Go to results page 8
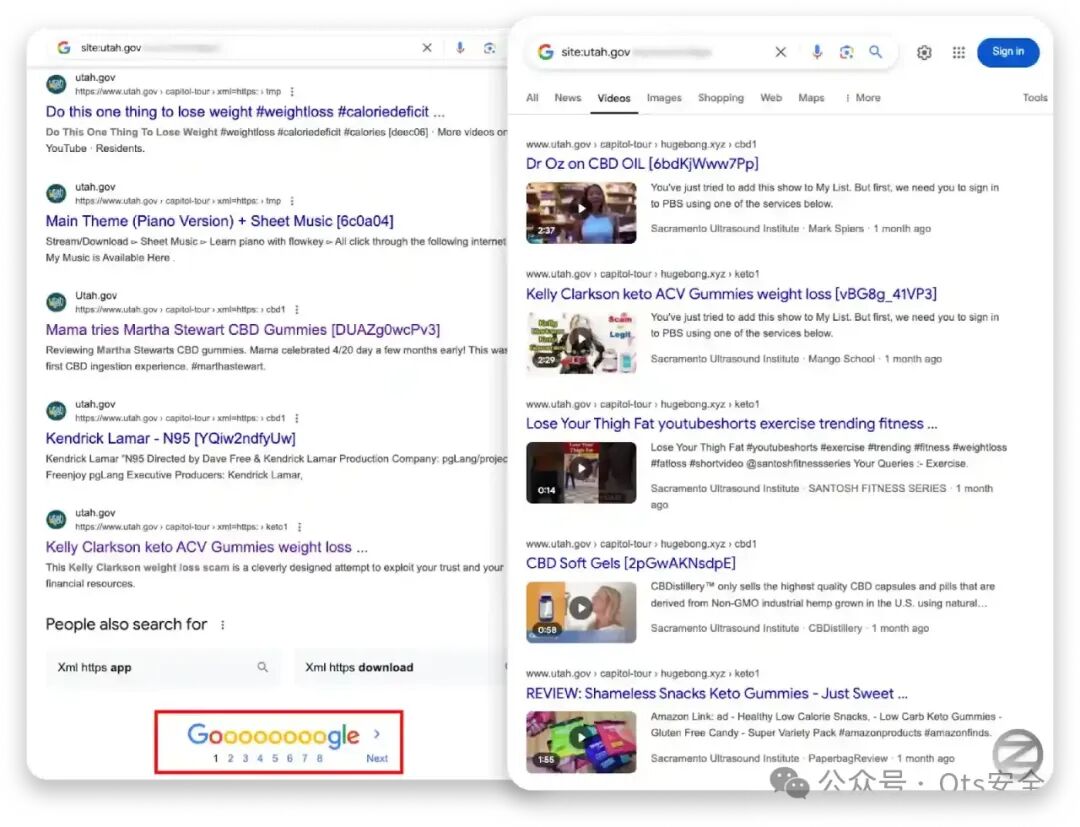 tap(320, 758)
